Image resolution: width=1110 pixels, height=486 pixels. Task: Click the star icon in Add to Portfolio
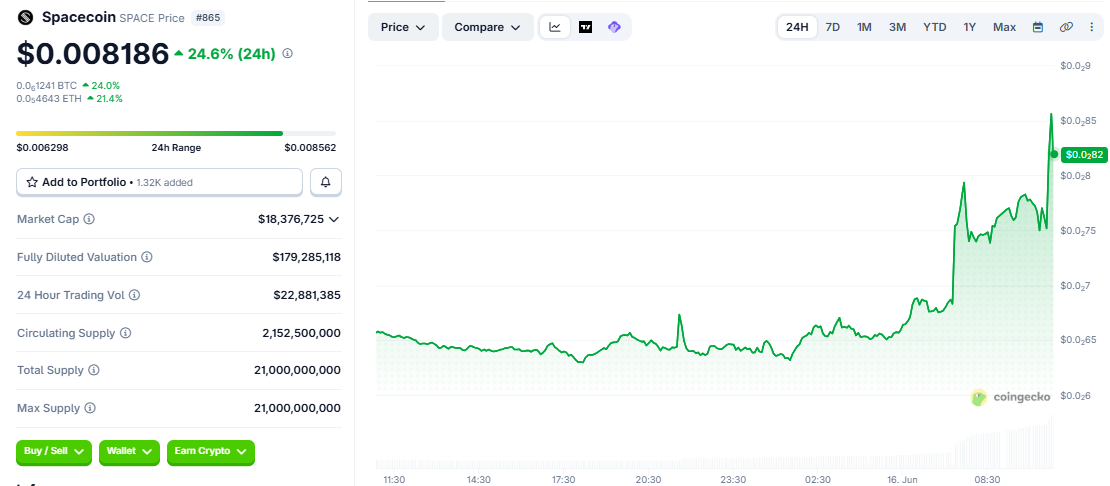pyautogui.click(x=32, y=182)
